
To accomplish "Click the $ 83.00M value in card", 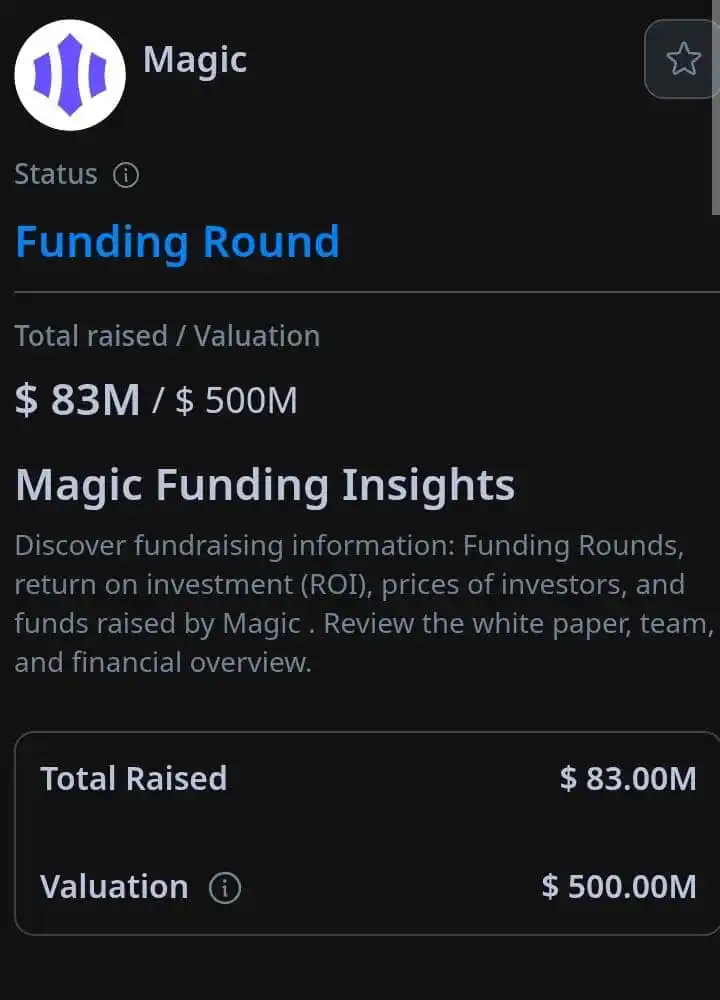I will point(628,779).
